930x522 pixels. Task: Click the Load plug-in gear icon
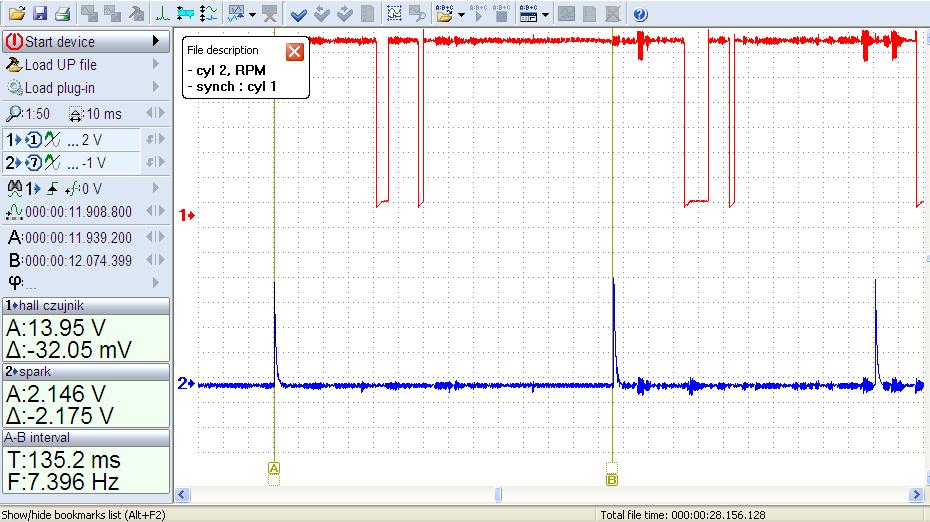pos(14,88)
